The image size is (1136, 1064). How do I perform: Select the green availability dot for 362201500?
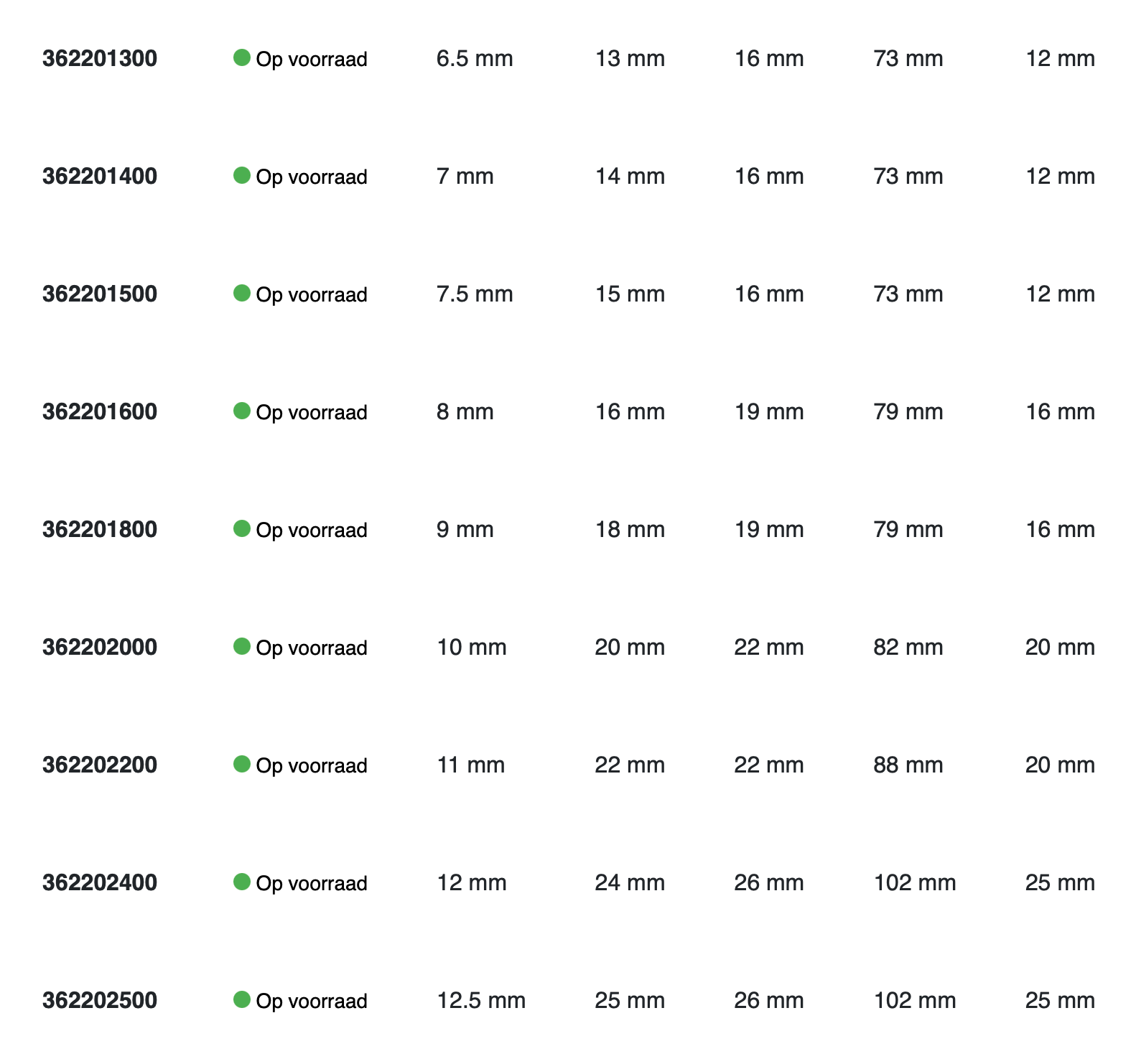coord(242,293)
